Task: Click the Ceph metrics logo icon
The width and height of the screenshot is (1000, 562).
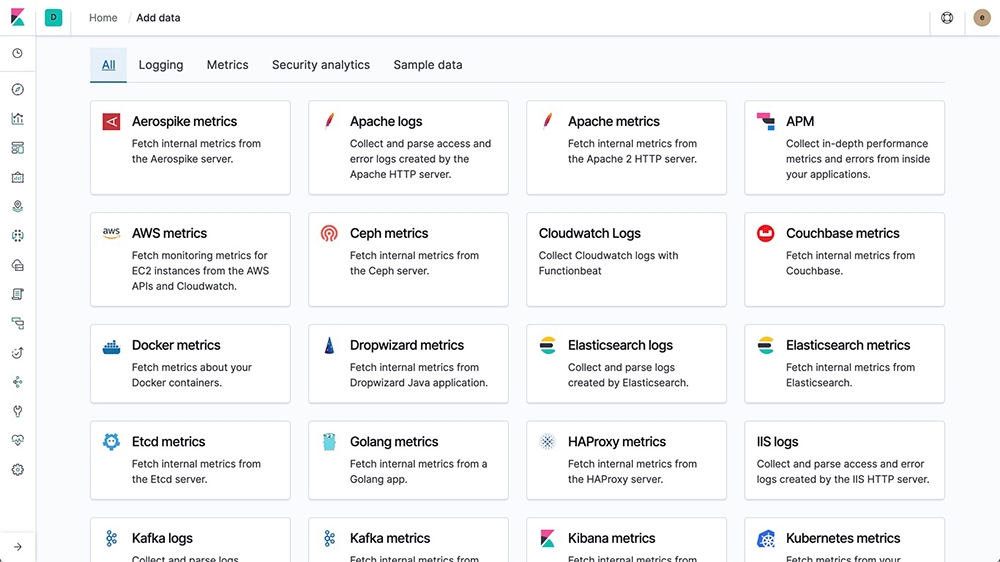Action: (x=329, y=233)
